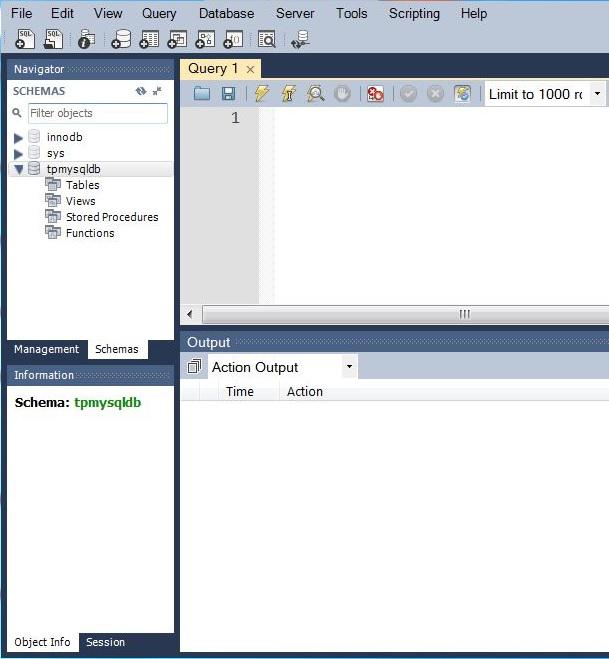Click the create new stored procedure icon
Image resolution: width=609 pixels, height=659 pixels.
click(x=205, y=39)
